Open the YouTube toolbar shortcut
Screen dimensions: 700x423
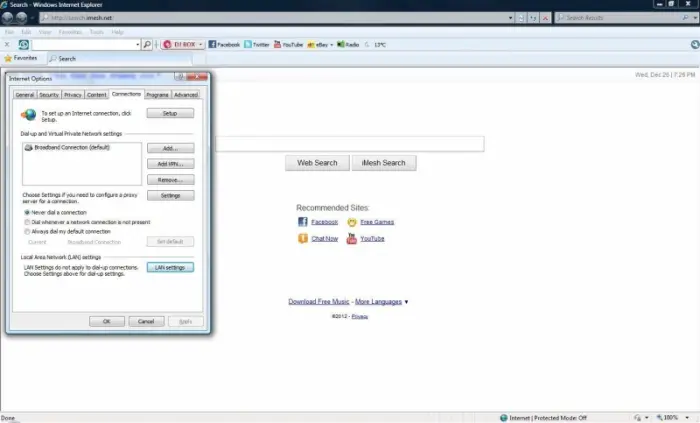point(288,45)
